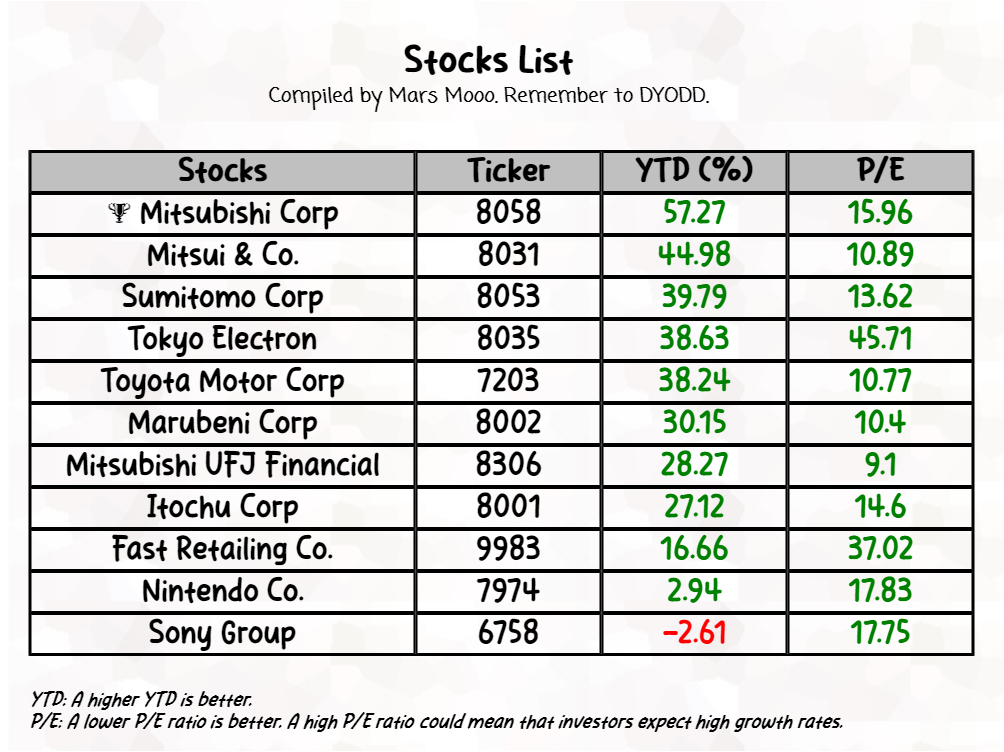Select the Stocks column header
Screen dimensions: 1004x752
[222, 171]
